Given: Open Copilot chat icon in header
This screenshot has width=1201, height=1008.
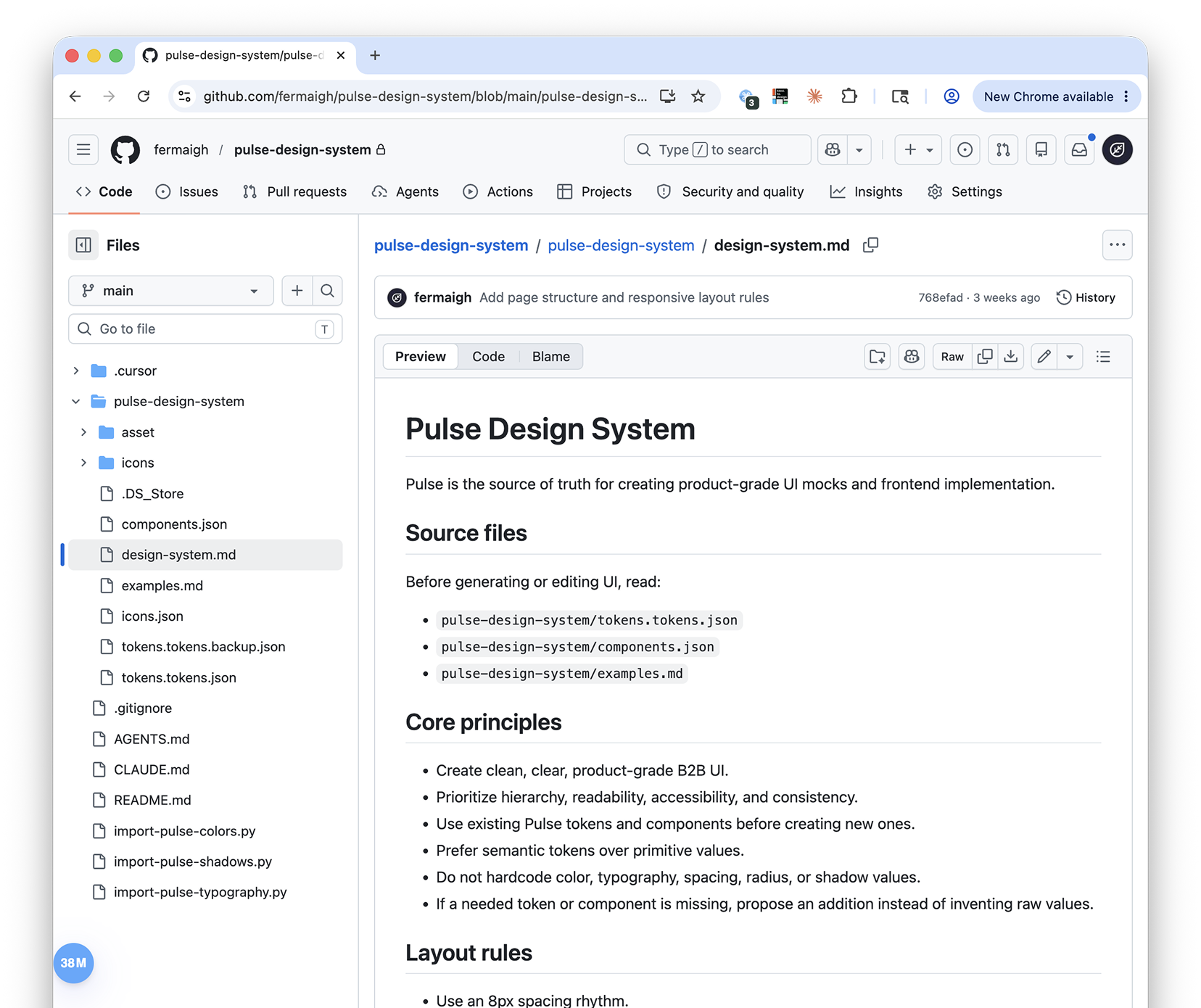Looking at the screenshot, I should point(833,149).
